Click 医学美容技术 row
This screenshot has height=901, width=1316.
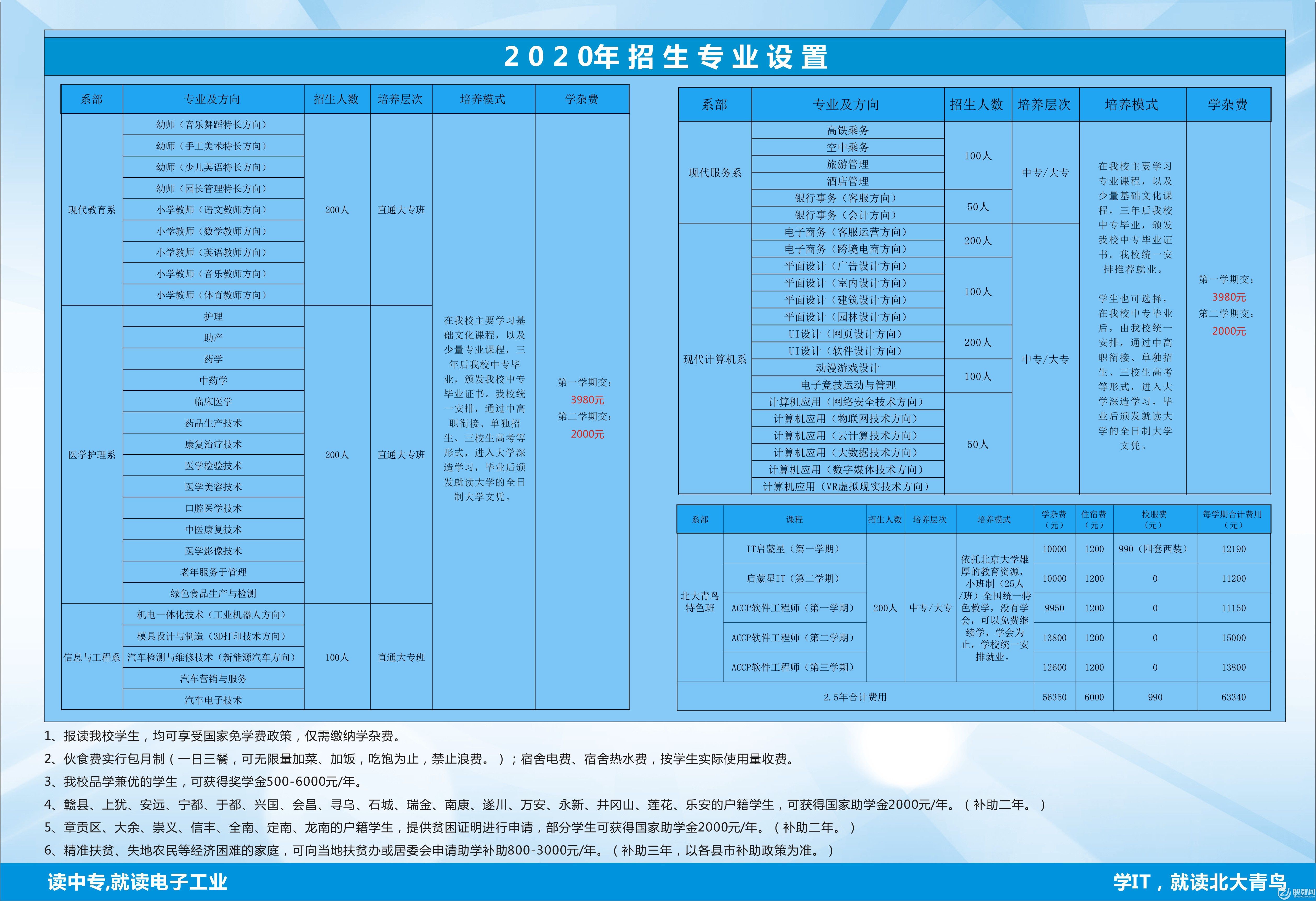click(x=213, y=487)
